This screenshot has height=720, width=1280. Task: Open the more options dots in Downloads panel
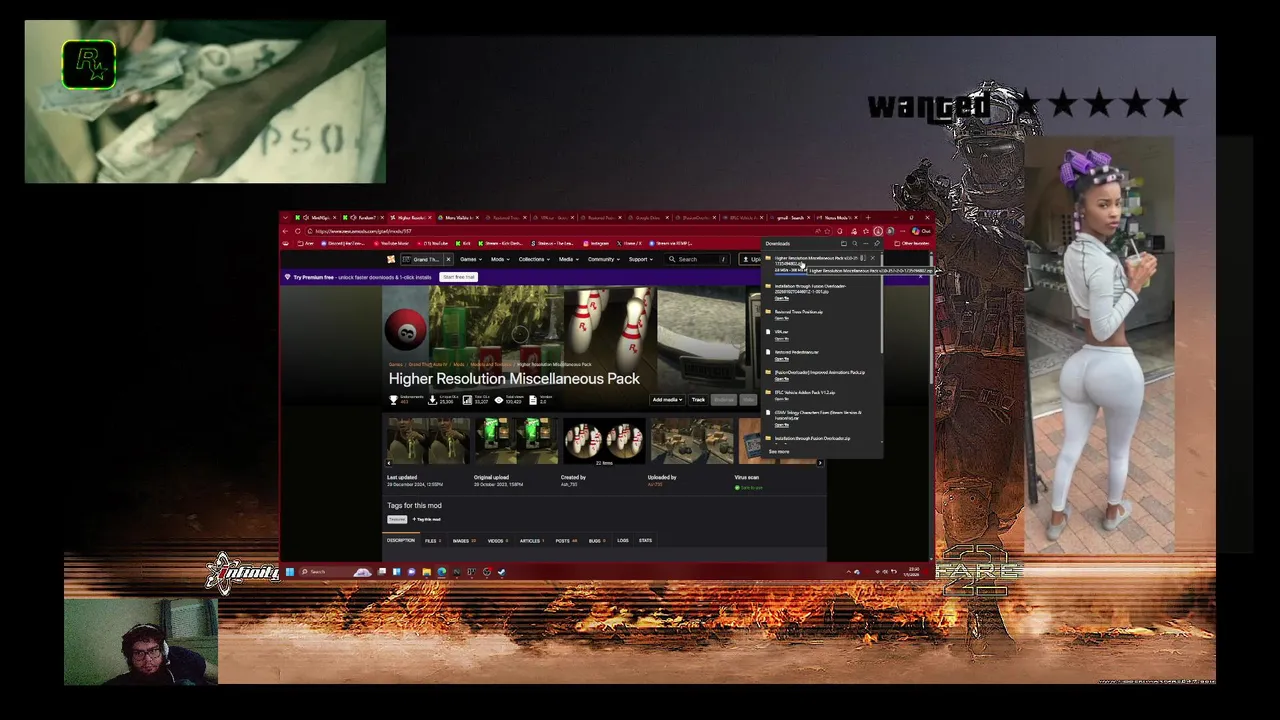click(866, 244)
